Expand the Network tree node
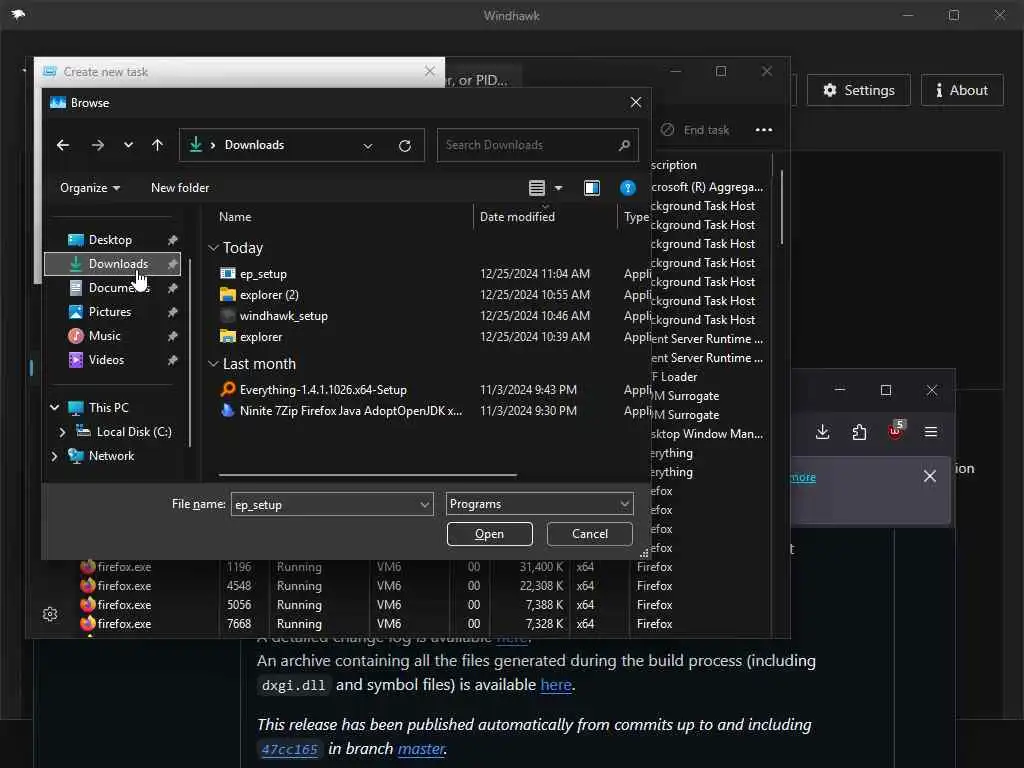 tap(55, 456)
